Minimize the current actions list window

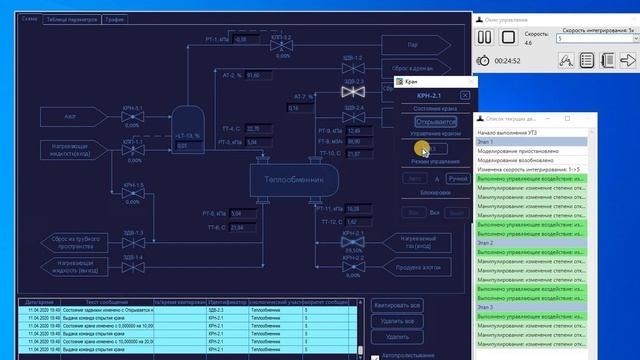coord(548,118)
